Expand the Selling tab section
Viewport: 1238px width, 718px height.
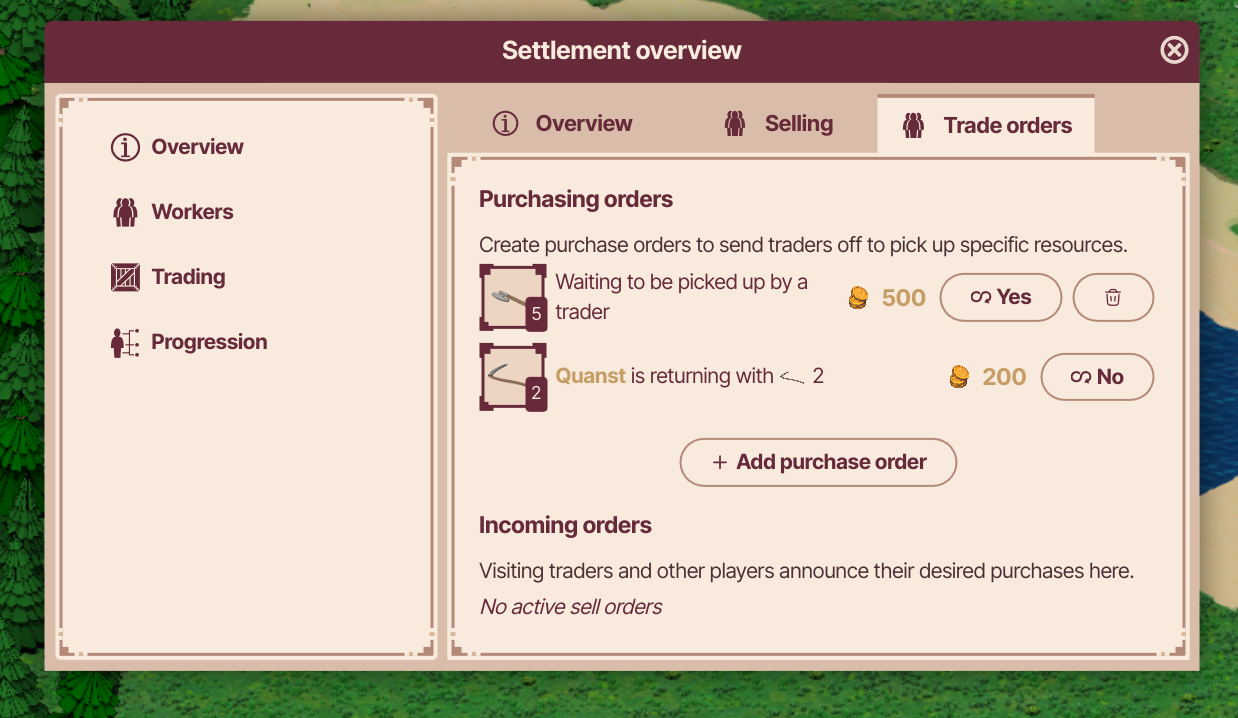[779, 123]
